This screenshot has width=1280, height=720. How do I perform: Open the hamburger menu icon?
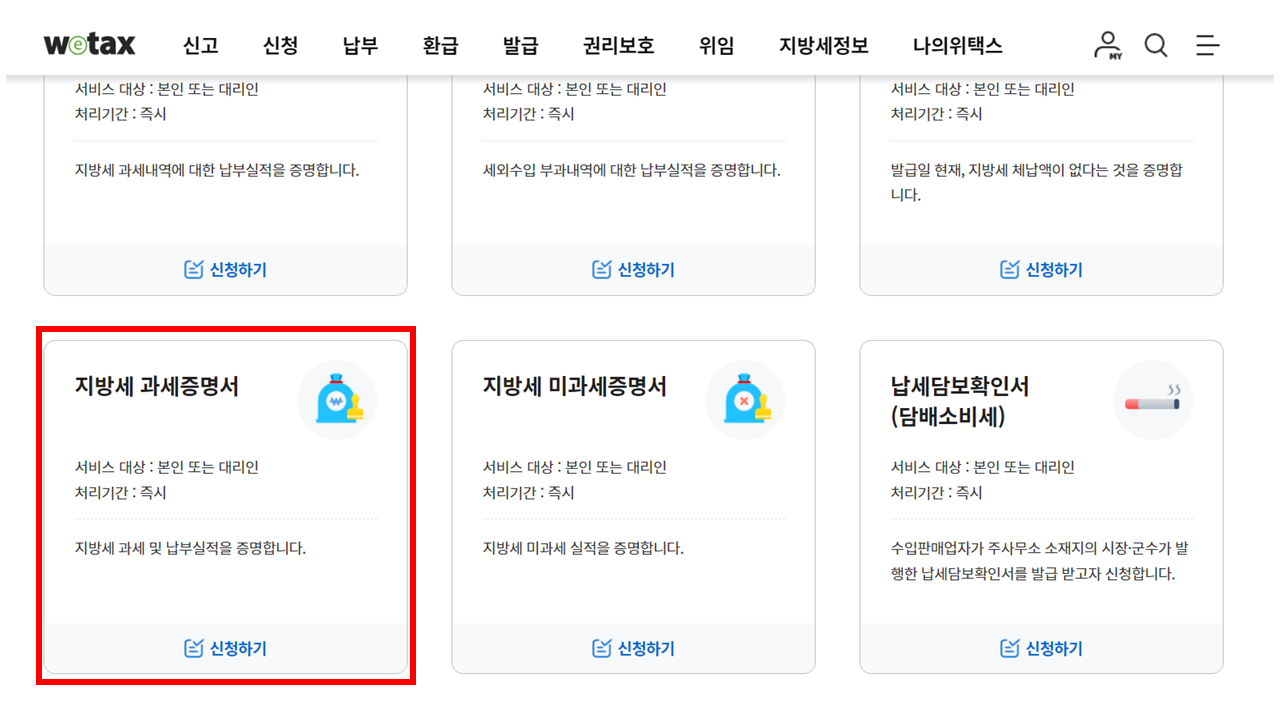point(1207,45)
